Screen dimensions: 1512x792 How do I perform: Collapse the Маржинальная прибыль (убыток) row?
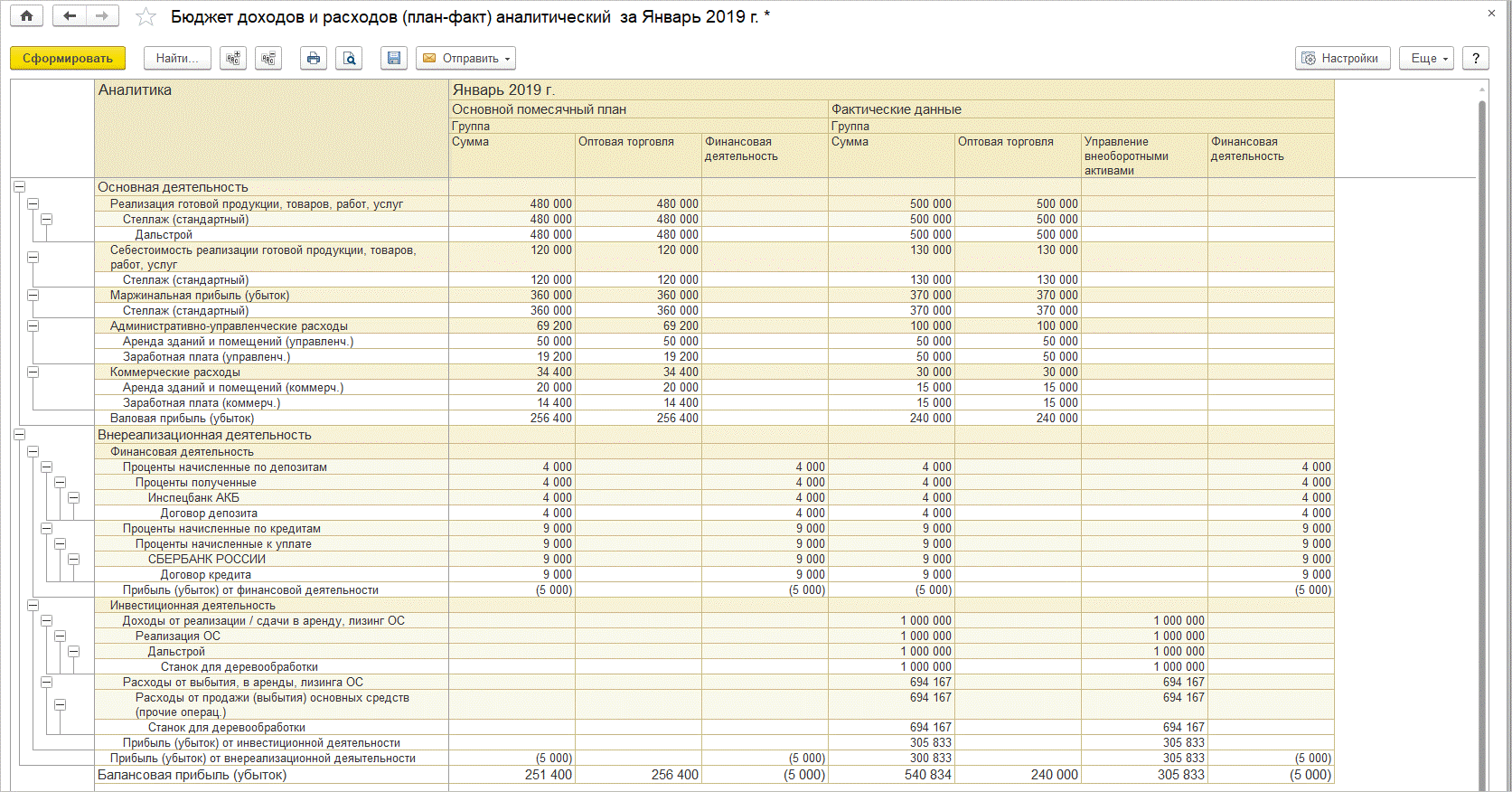coord(33,295)
